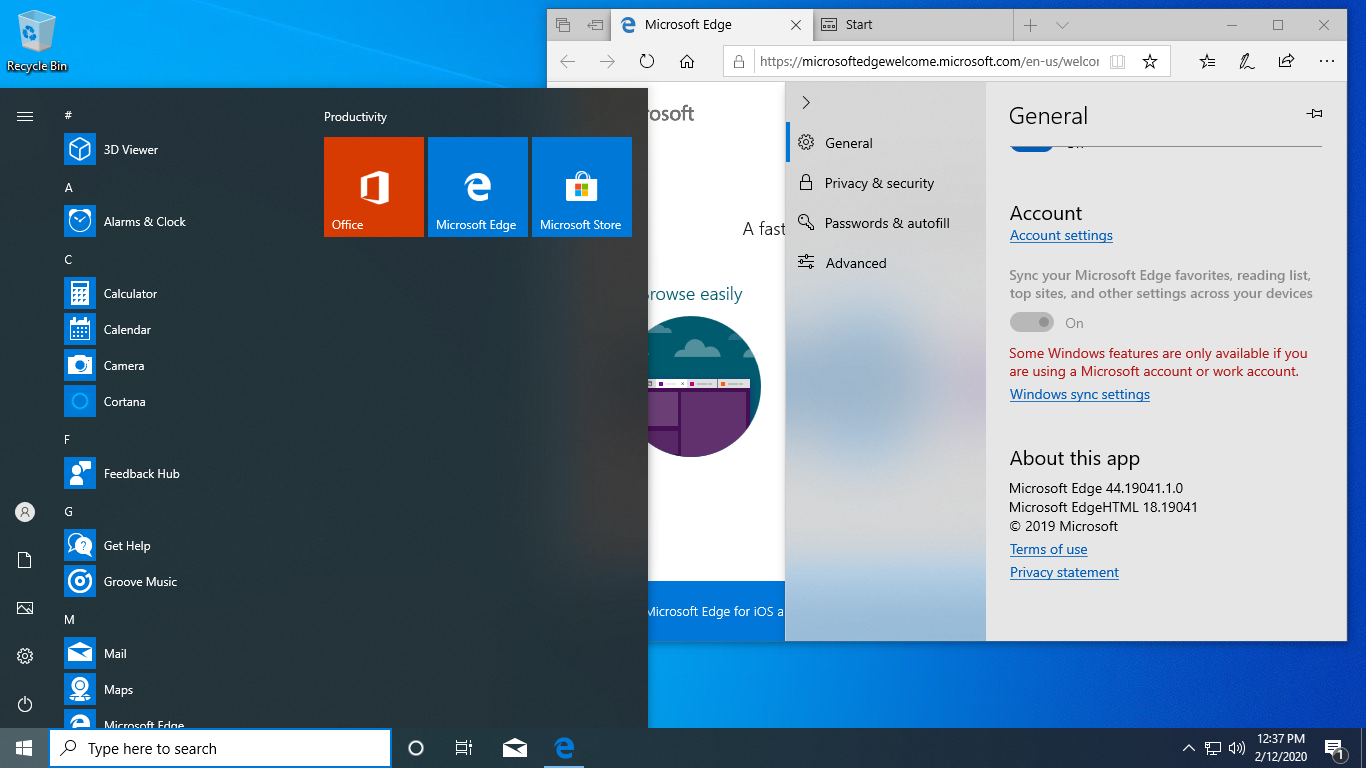Open Cortana from the app list
The height and width of the screenshot is (768, 1366).
(180, 402)
